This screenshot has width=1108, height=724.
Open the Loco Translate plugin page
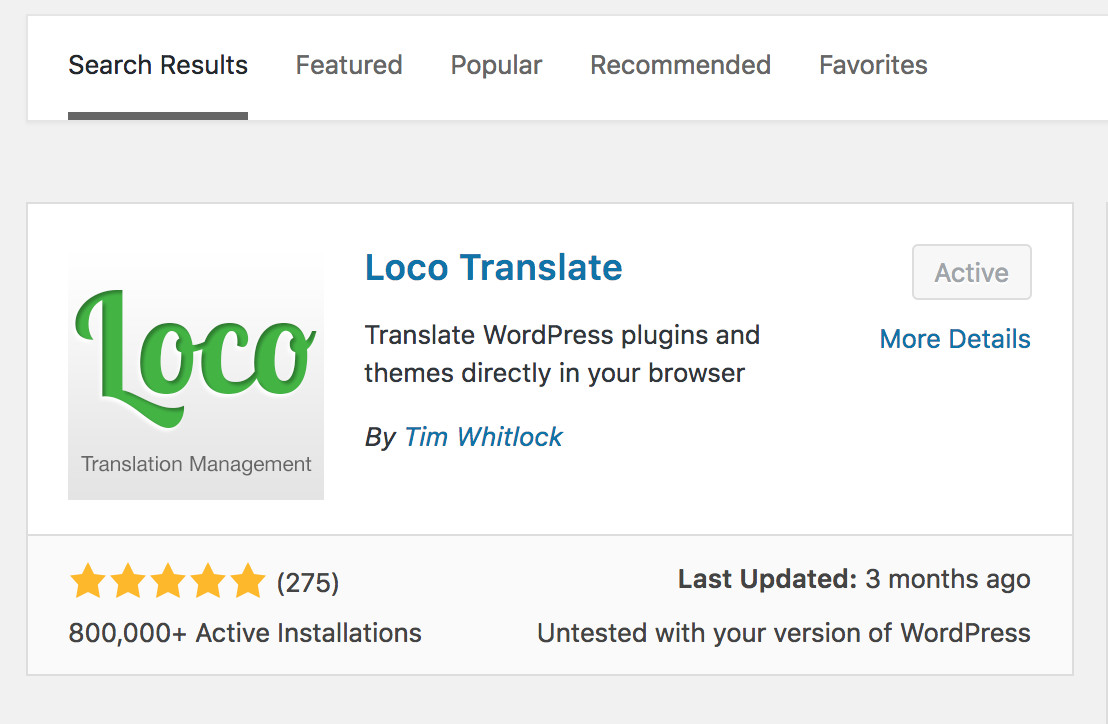492,267
